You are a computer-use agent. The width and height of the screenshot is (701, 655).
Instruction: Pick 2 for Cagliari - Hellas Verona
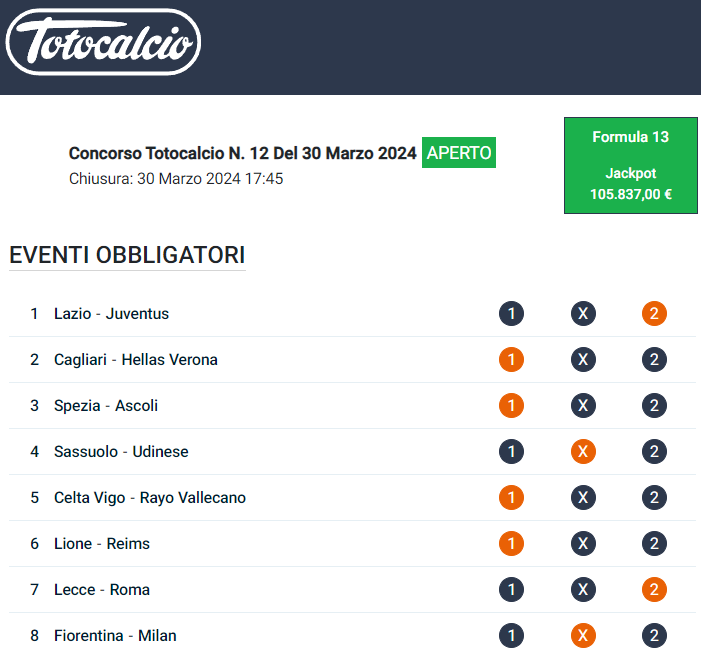[655, 359]
